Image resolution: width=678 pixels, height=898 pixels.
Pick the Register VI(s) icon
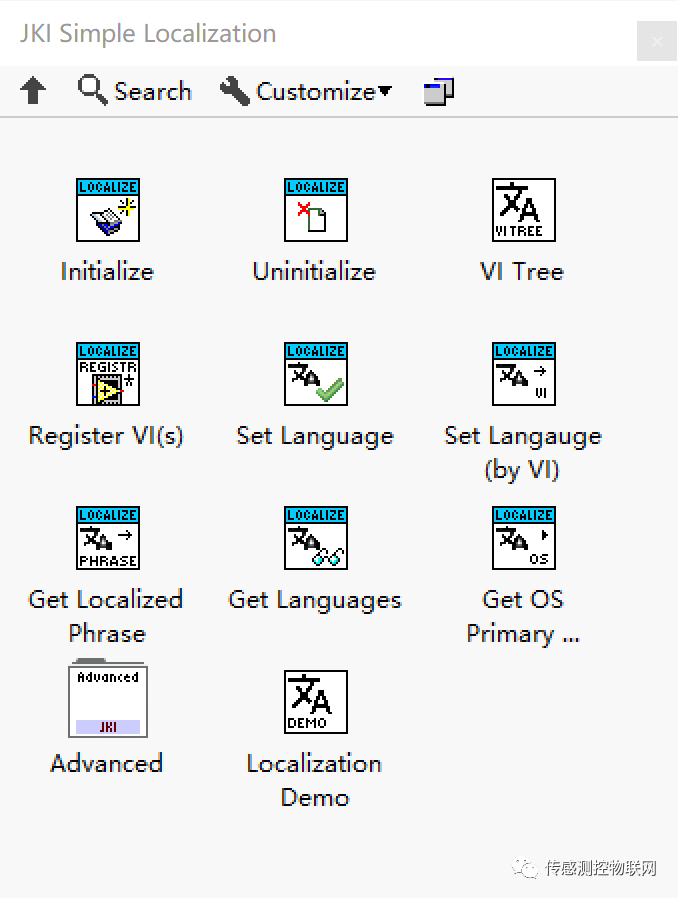[x=107, y=374]
